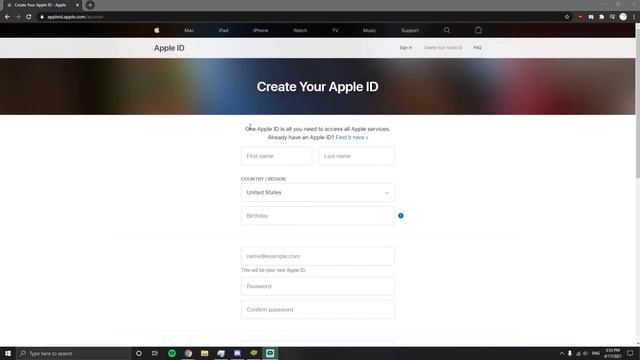Click the Apple ID title link
This screenshot has width=640, height=360.
(x=169, y=48)
